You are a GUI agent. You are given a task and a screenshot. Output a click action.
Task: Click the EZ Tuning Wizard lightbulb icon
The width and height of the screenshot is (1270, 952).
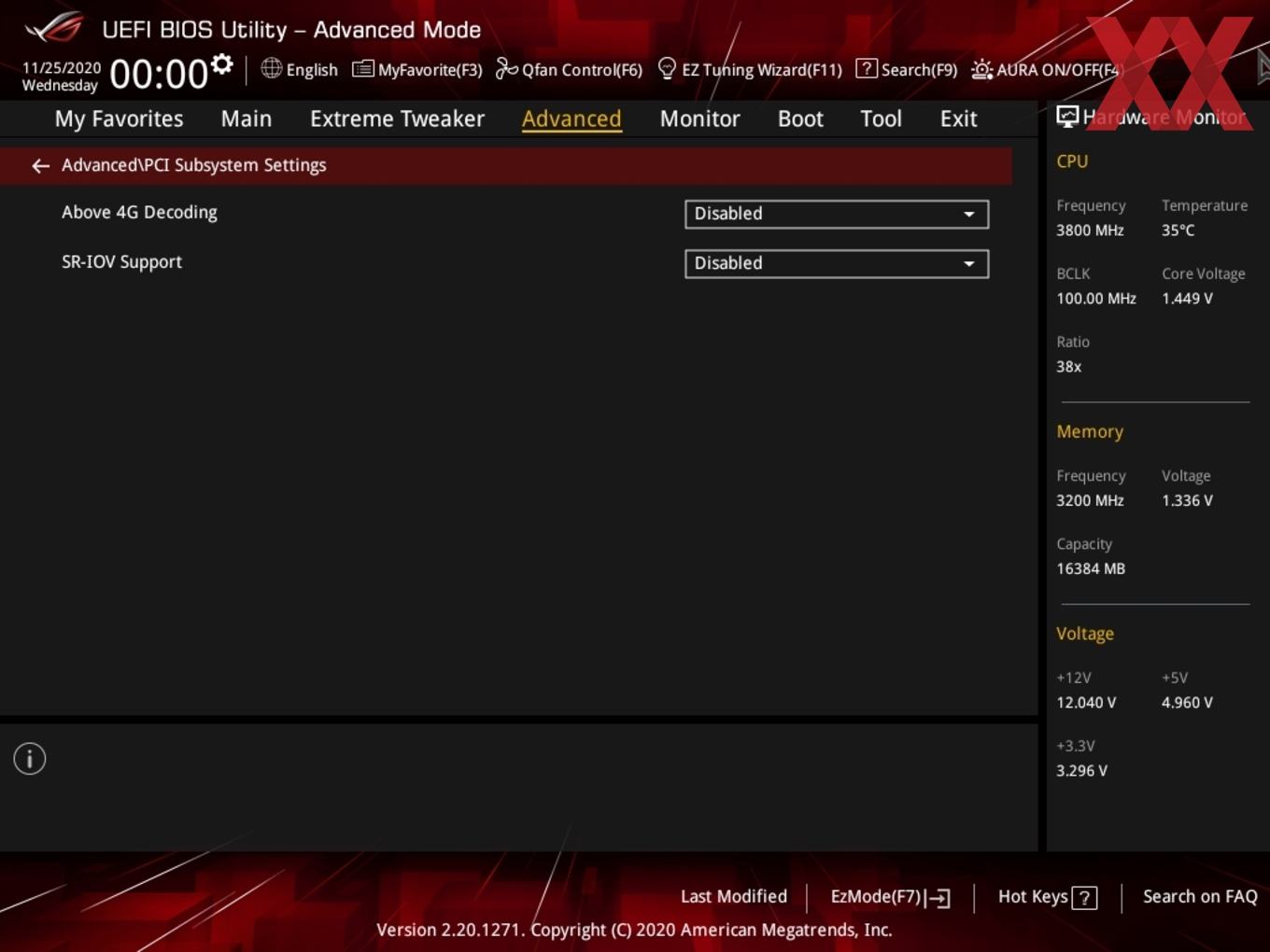[x=667, y=68]
